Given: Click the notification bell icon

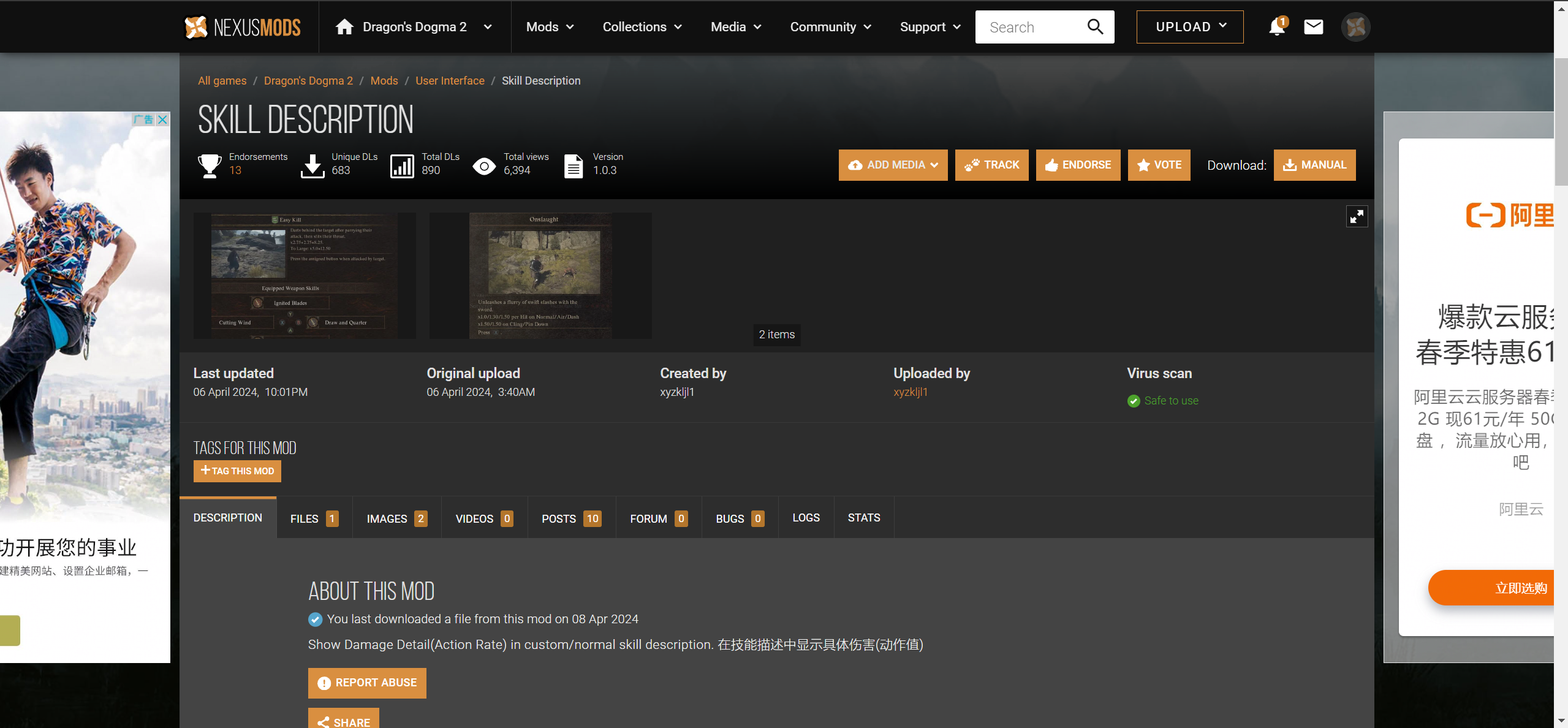Looking at the screenshot, I should pos(1277,27).
